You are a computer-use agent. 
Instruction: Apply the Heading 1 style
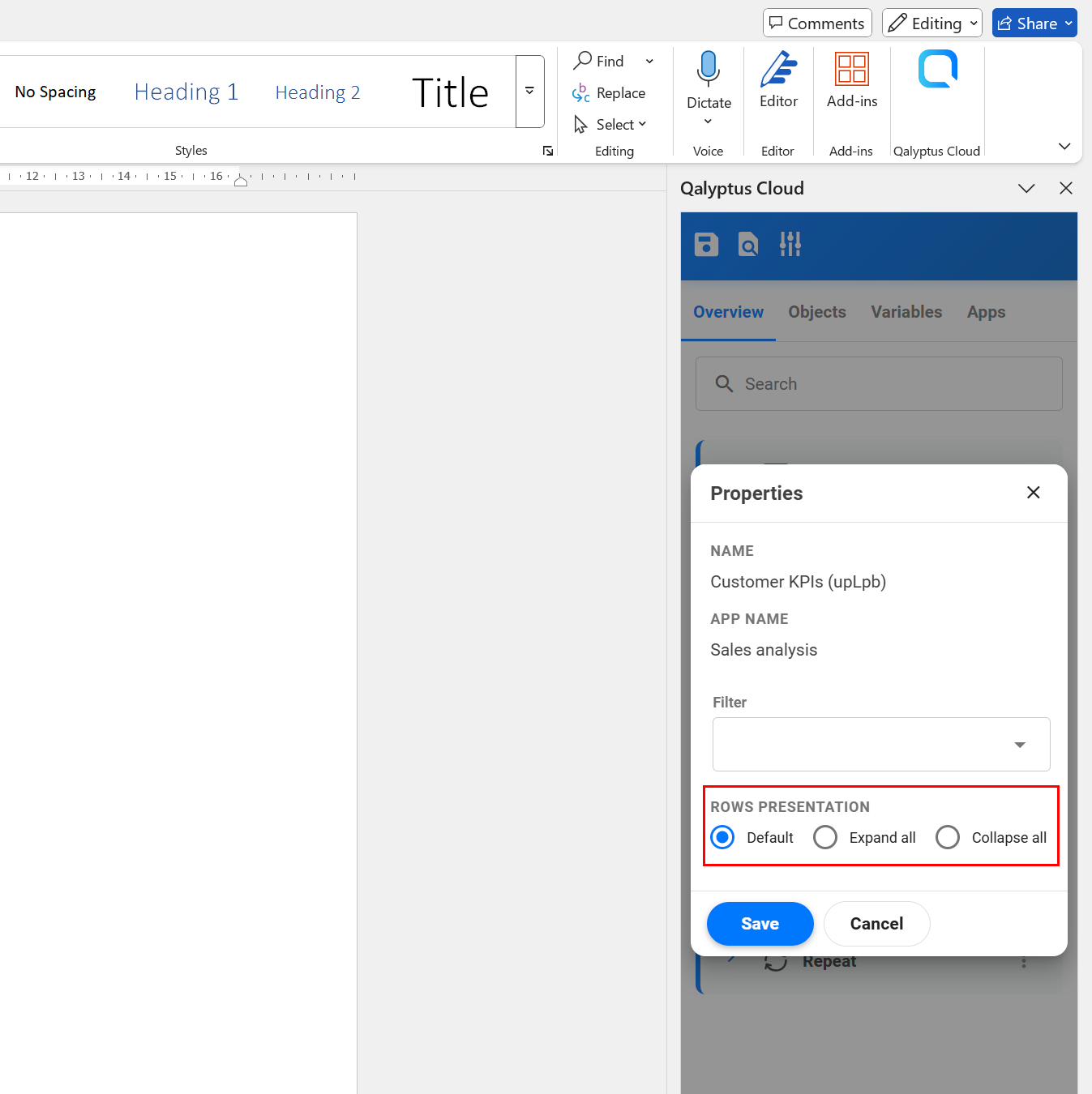[186, 92]
